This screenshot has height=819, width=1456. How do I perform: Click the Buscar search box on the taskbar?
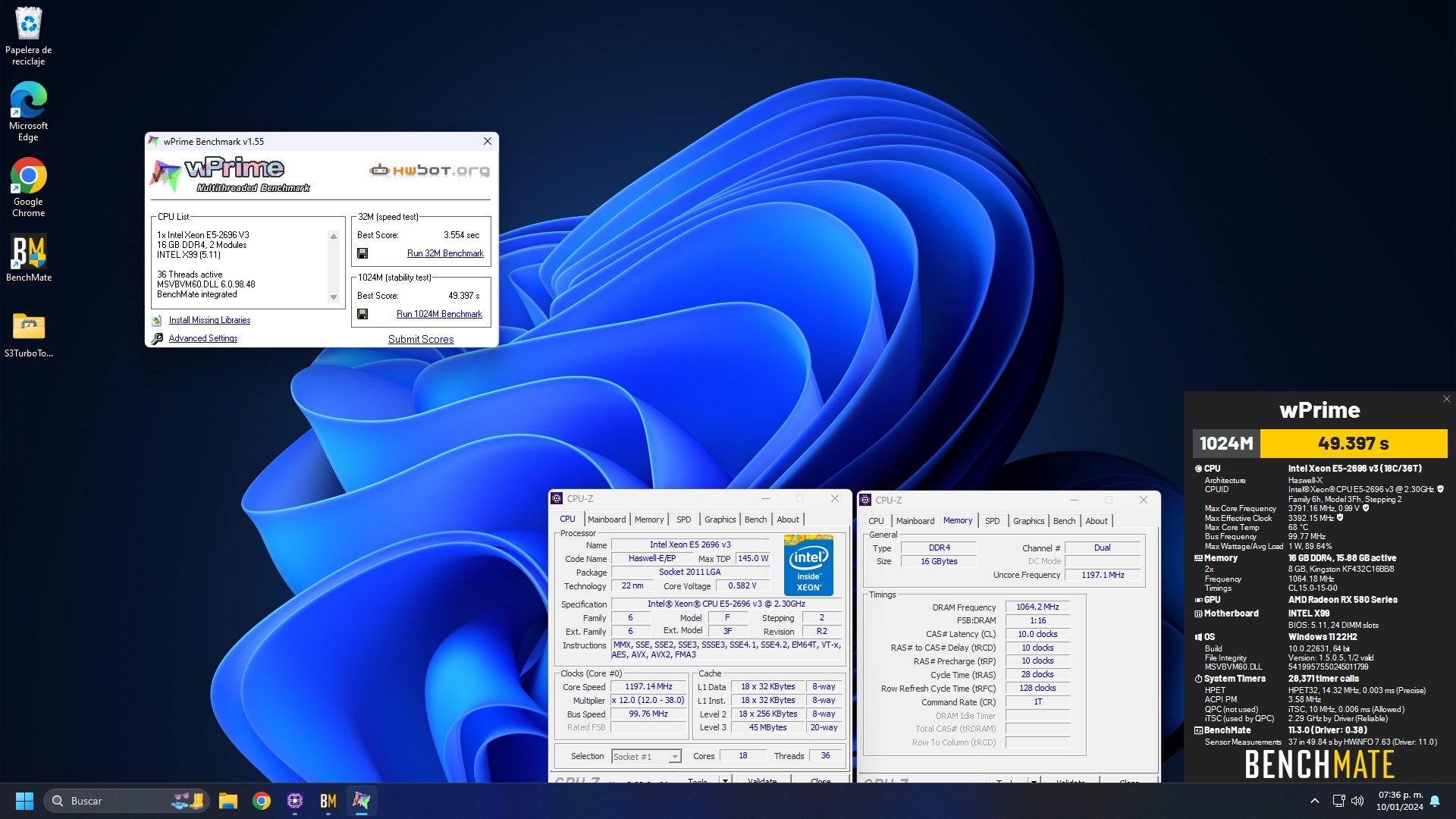pos(126,801)
